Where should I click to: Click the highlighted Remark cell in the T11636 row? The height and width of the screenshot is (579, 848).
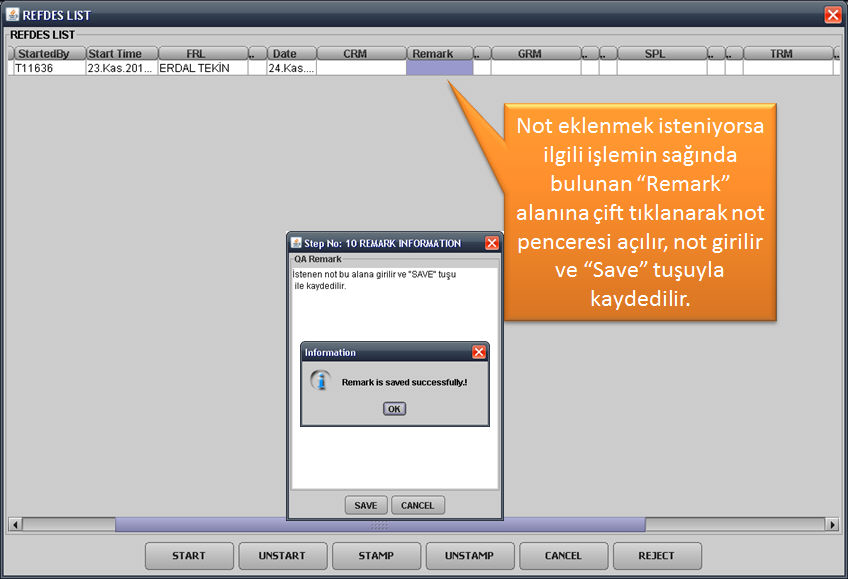coord(440,68)
